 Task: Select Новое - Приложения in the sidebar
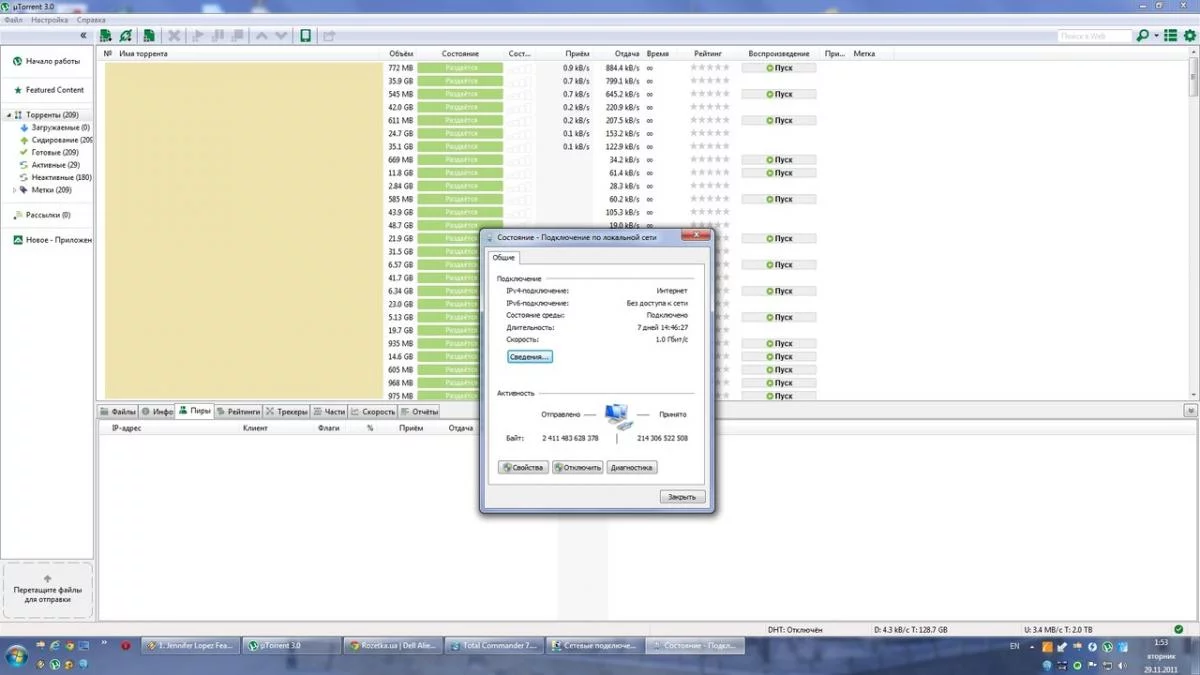[x=52, y=240]
